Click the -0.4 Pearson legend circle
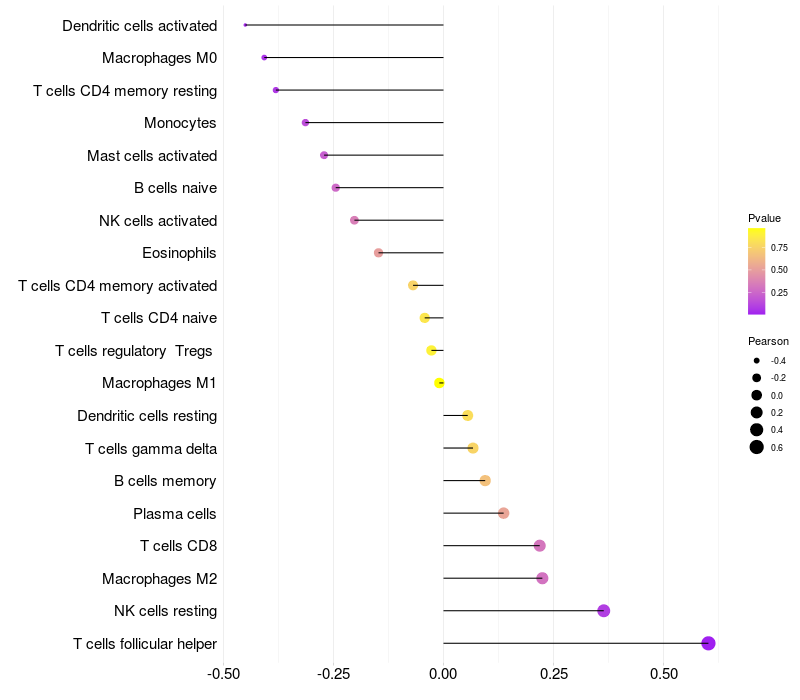 pyautogui.click(x=757, y=361)
